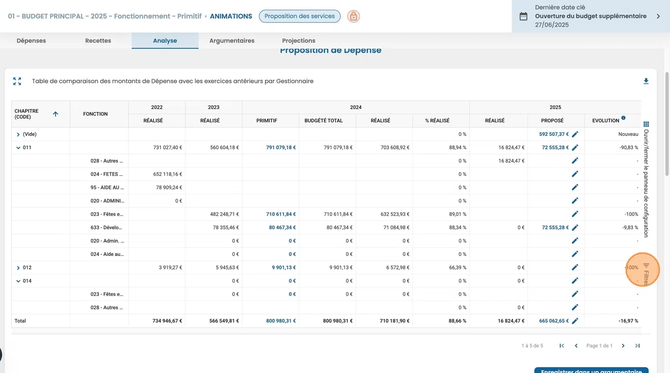The image size is (670, 373).
Task: Expand the (Vide) chapter row
Action: [18, 135]
